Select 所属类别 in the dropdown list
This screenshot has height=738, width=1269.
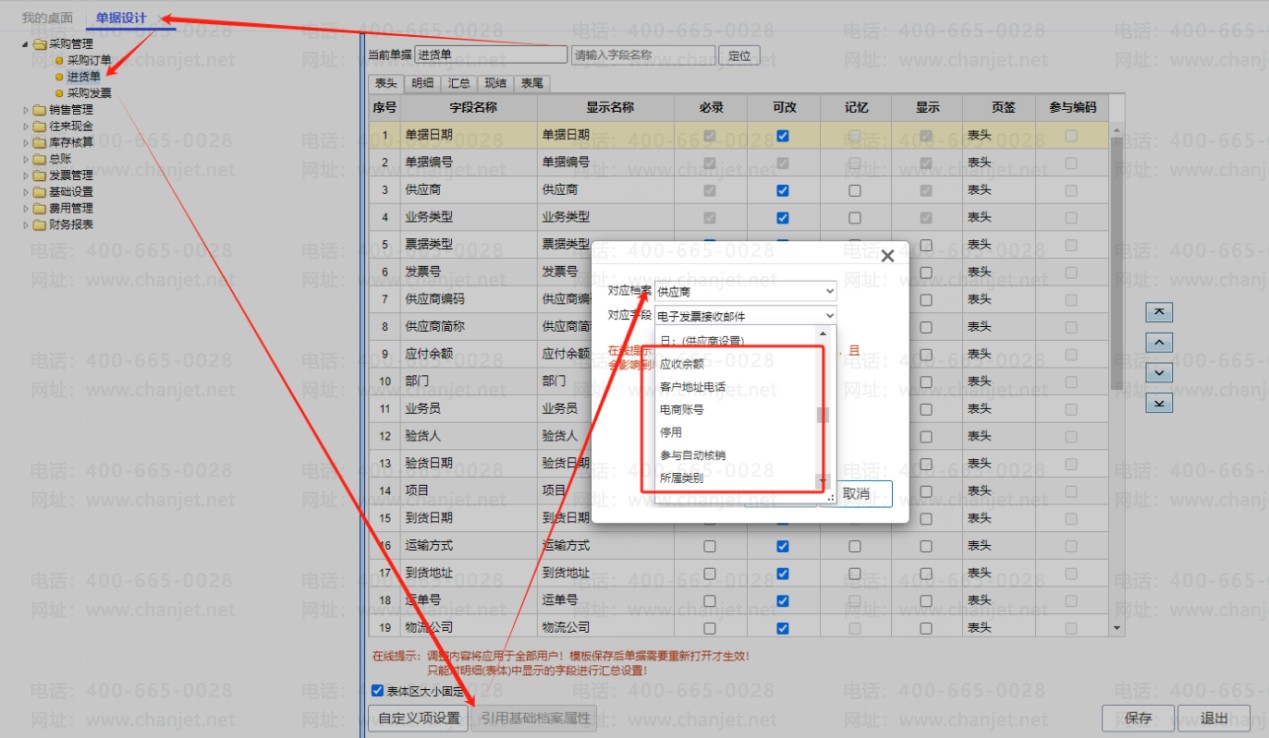[736, 479]
